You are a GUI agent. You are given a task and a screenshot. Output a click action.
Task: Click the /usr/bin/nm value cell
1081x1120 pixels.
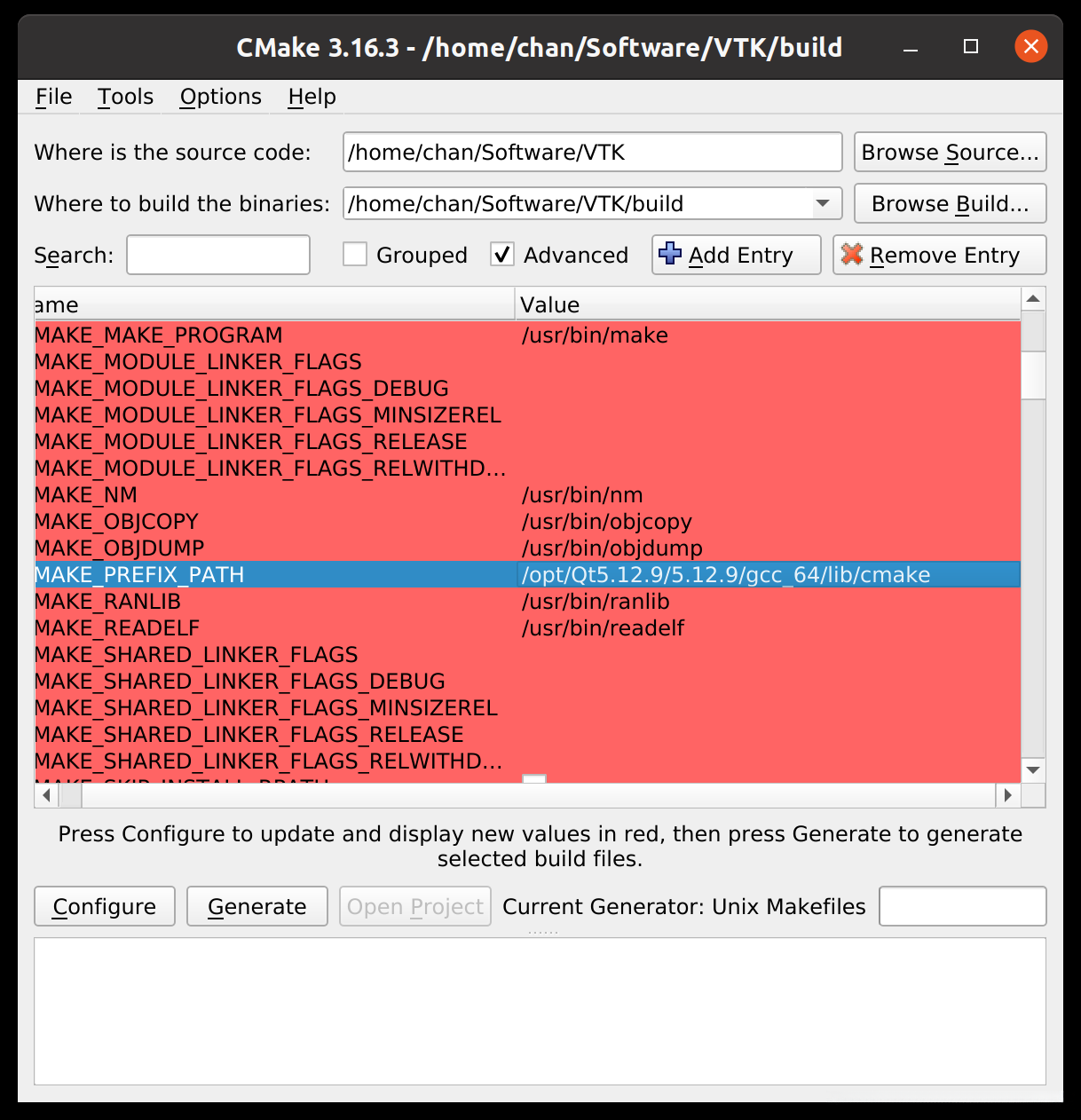[x=768, y=494]
